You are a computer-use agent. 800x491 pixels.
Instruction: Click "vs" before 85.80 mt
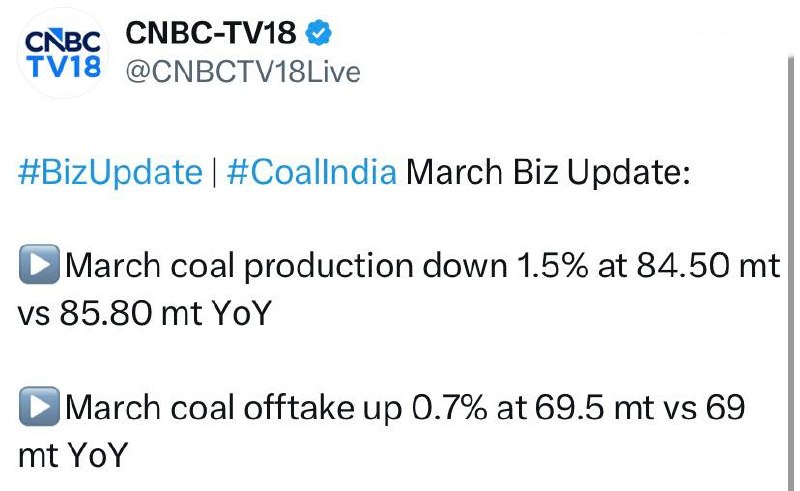coord(36,315)
